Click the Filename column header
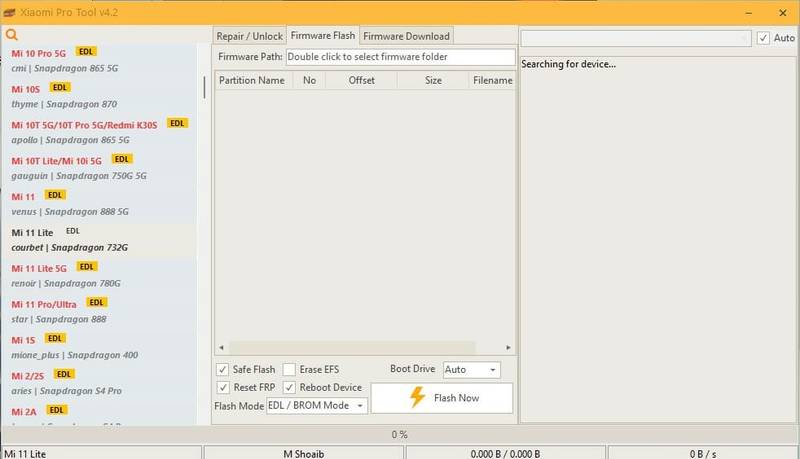Viewport: 800px width, 459px height. [492, 81]
